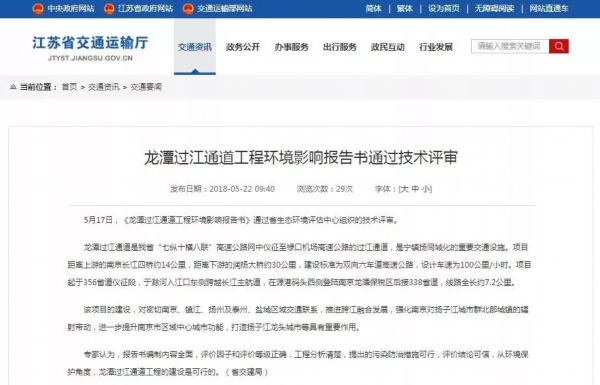Focus the keyword search input field
This screenshot has height=385, width=600.
510,46
